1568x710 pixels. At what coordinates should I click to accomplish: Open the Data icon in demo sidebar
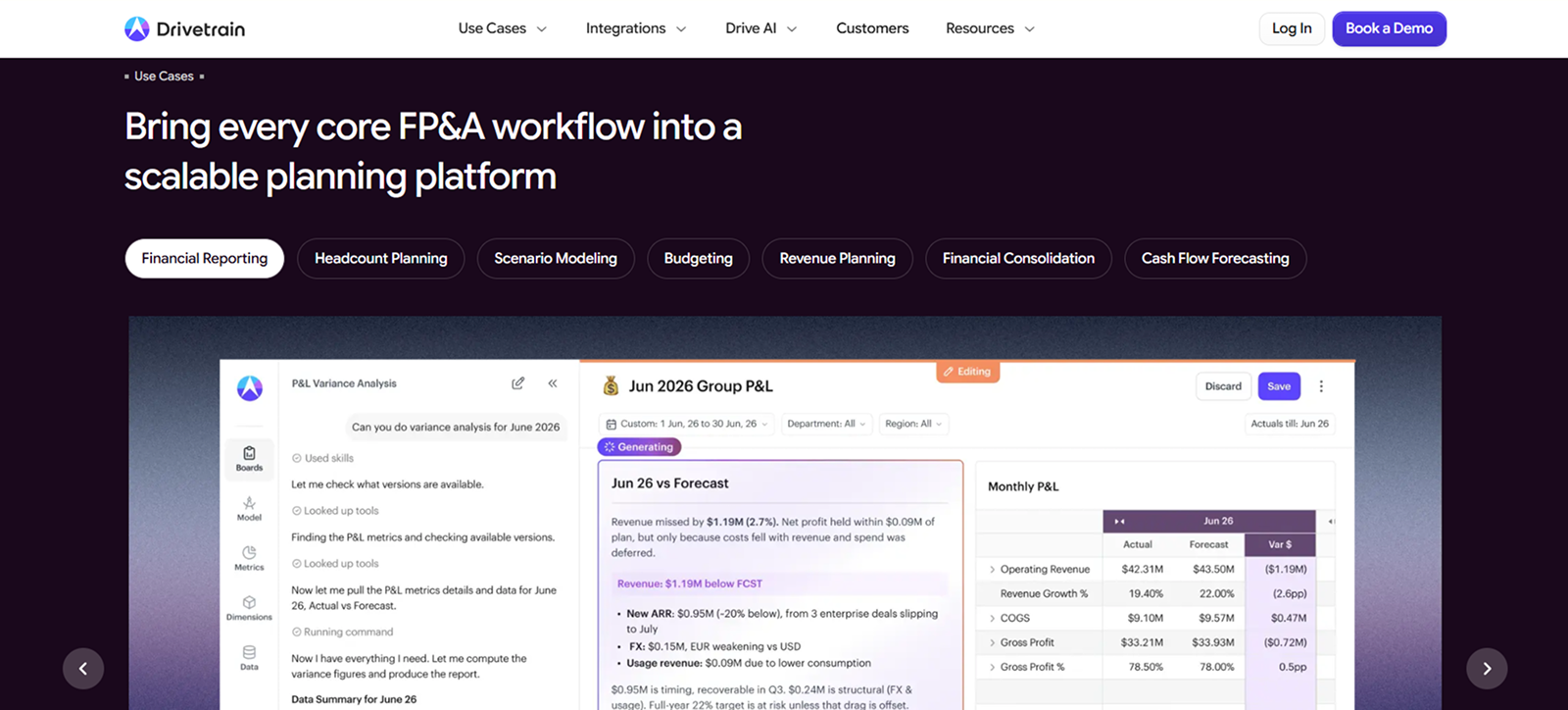tap(249, 657)
